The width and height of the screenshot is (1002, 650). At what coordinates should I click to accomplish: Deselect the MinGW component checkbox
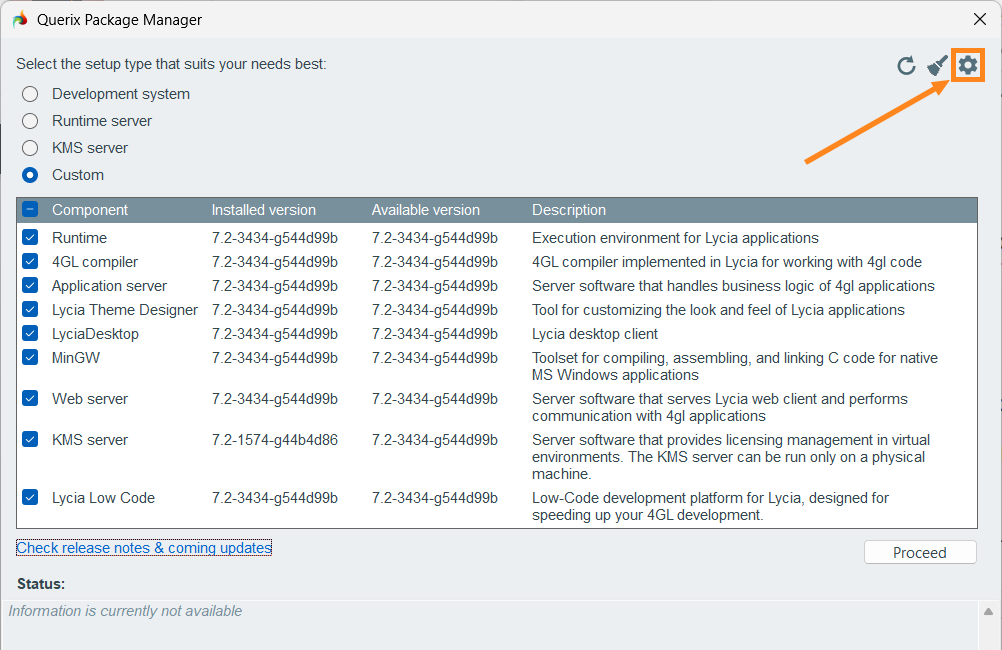point(30,358)
